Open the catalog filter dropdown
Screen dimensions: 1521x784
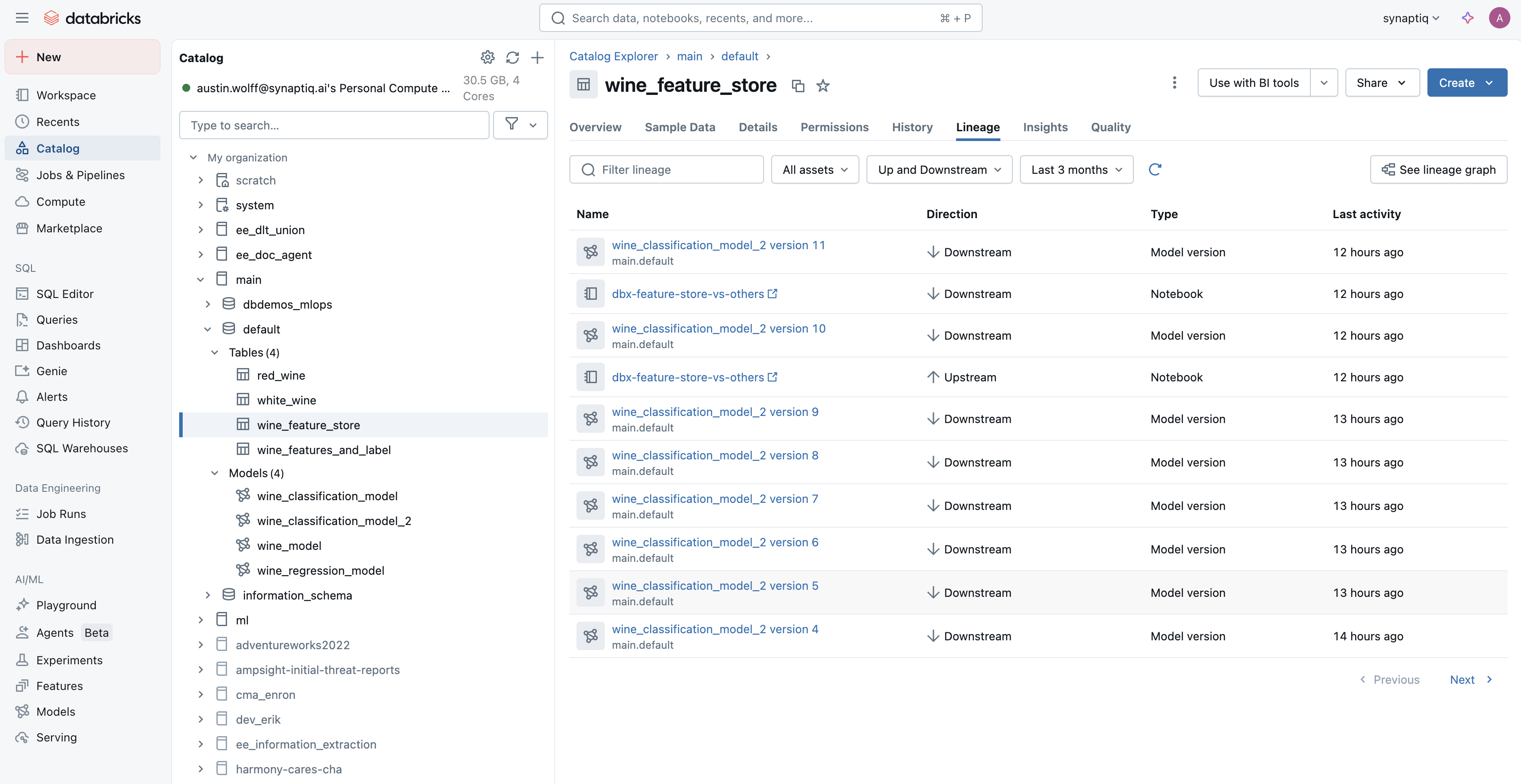click(x=520, y=125)
